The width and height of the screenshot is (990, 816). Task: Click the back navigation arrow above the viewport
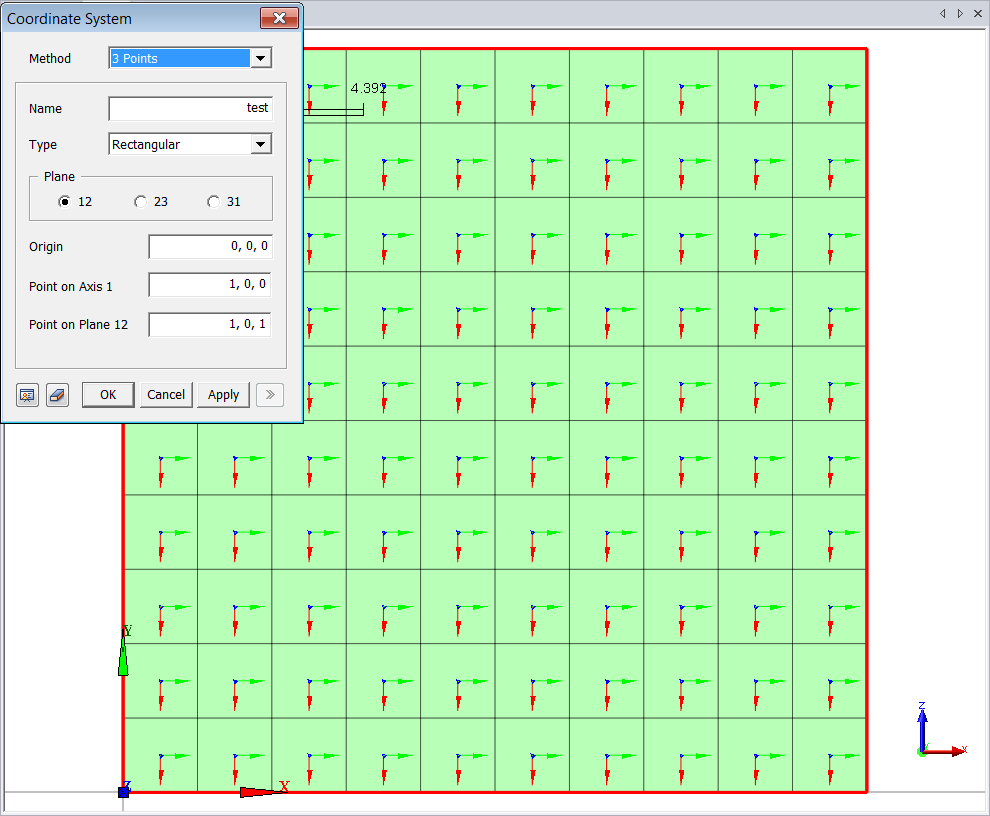coord(941,13)
